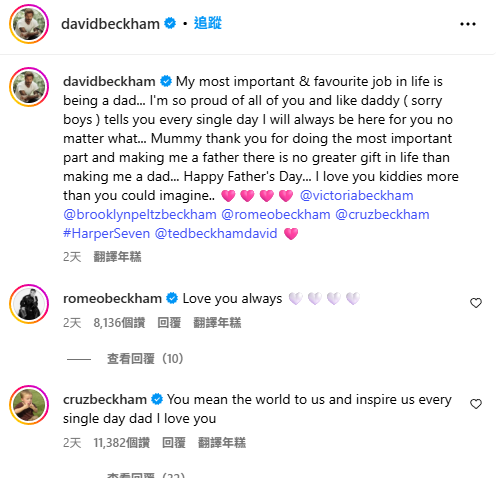Open davidbeckham's story avatar in header
Viewport: 496px width, 478px height.
tap(29, 24)
